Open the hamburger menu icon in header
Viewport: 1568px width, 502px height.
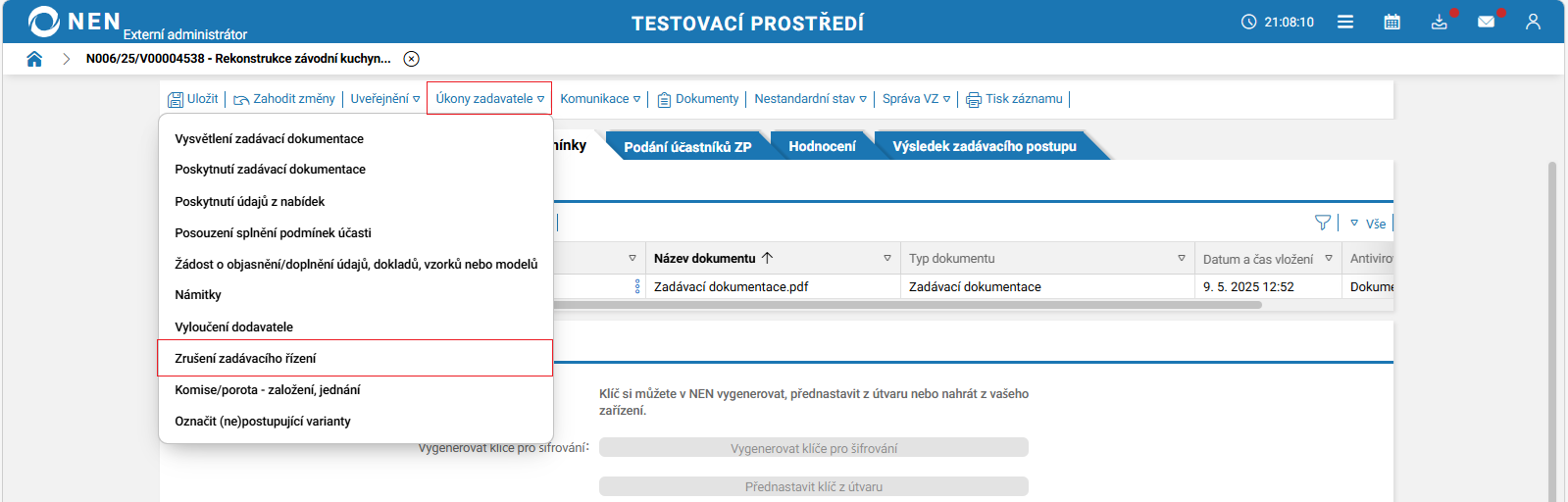coord(1345,22)
